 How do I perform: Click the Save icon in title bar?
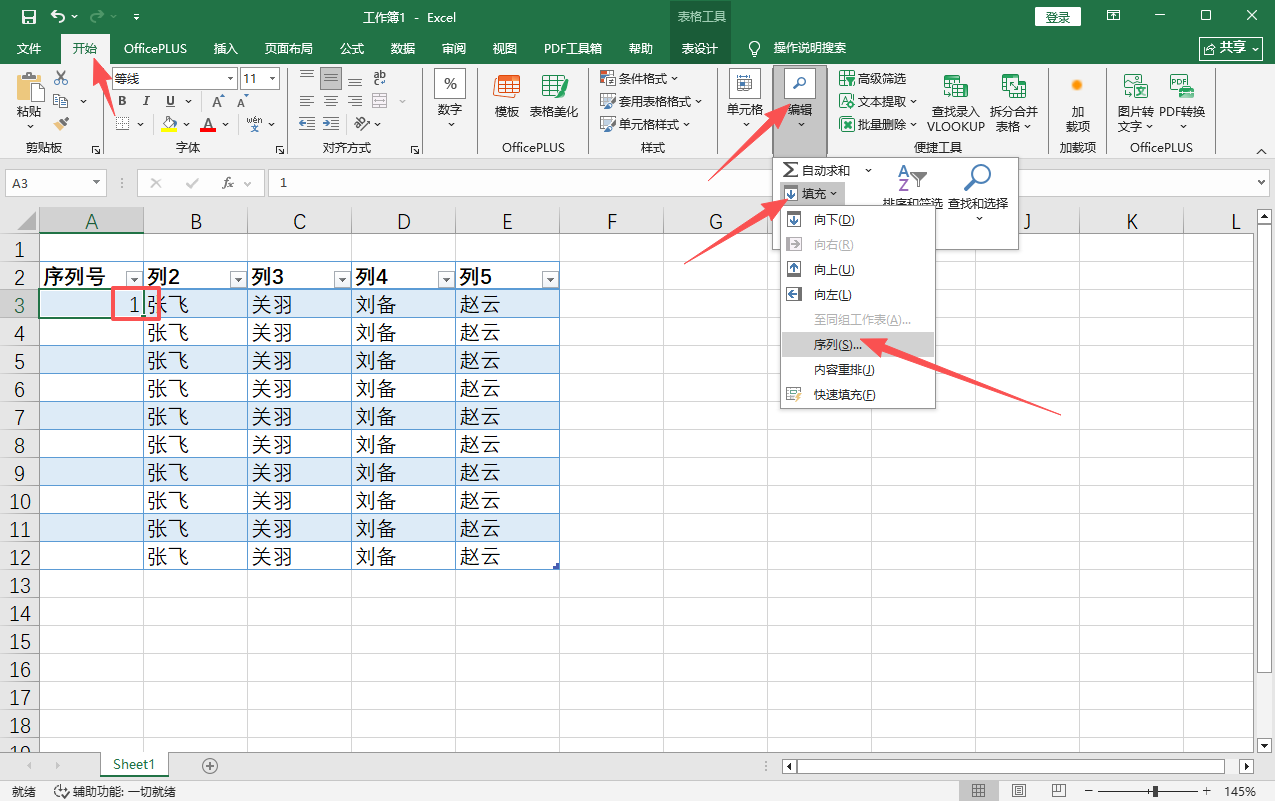pos(28,17)
